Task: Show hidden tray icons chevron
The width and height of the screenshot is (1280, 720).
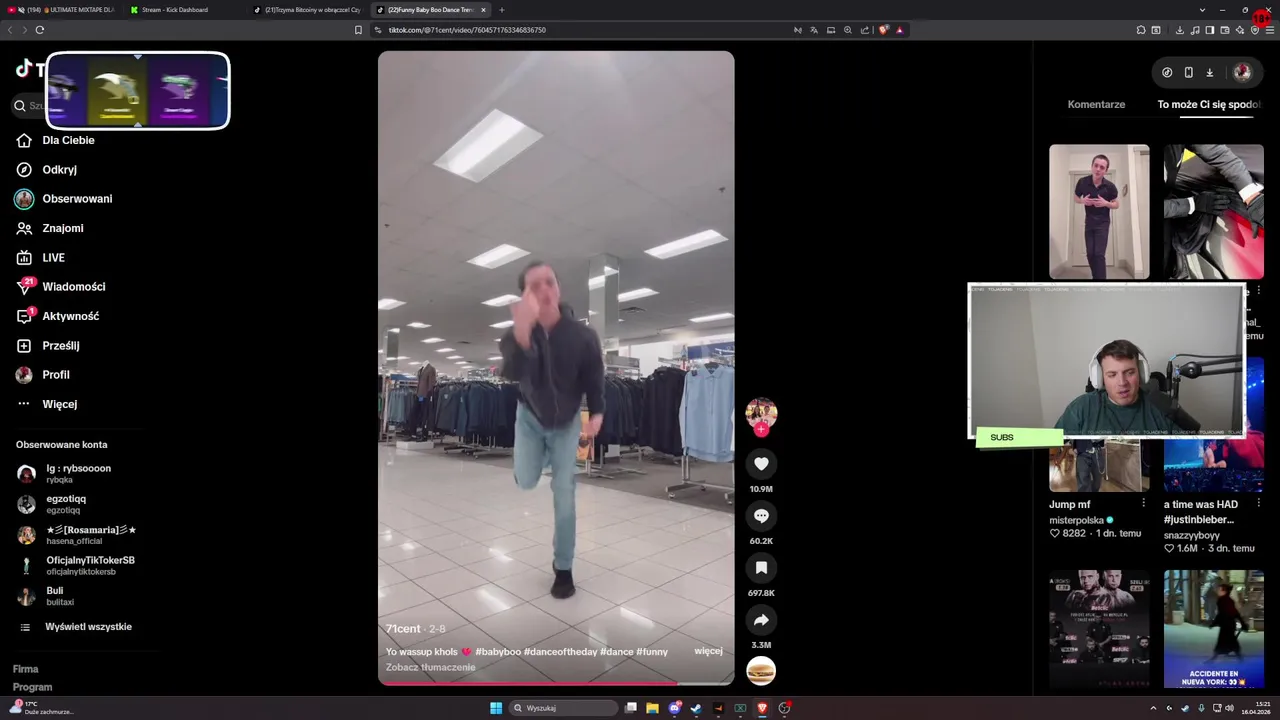Action: tap(1154, 708)
